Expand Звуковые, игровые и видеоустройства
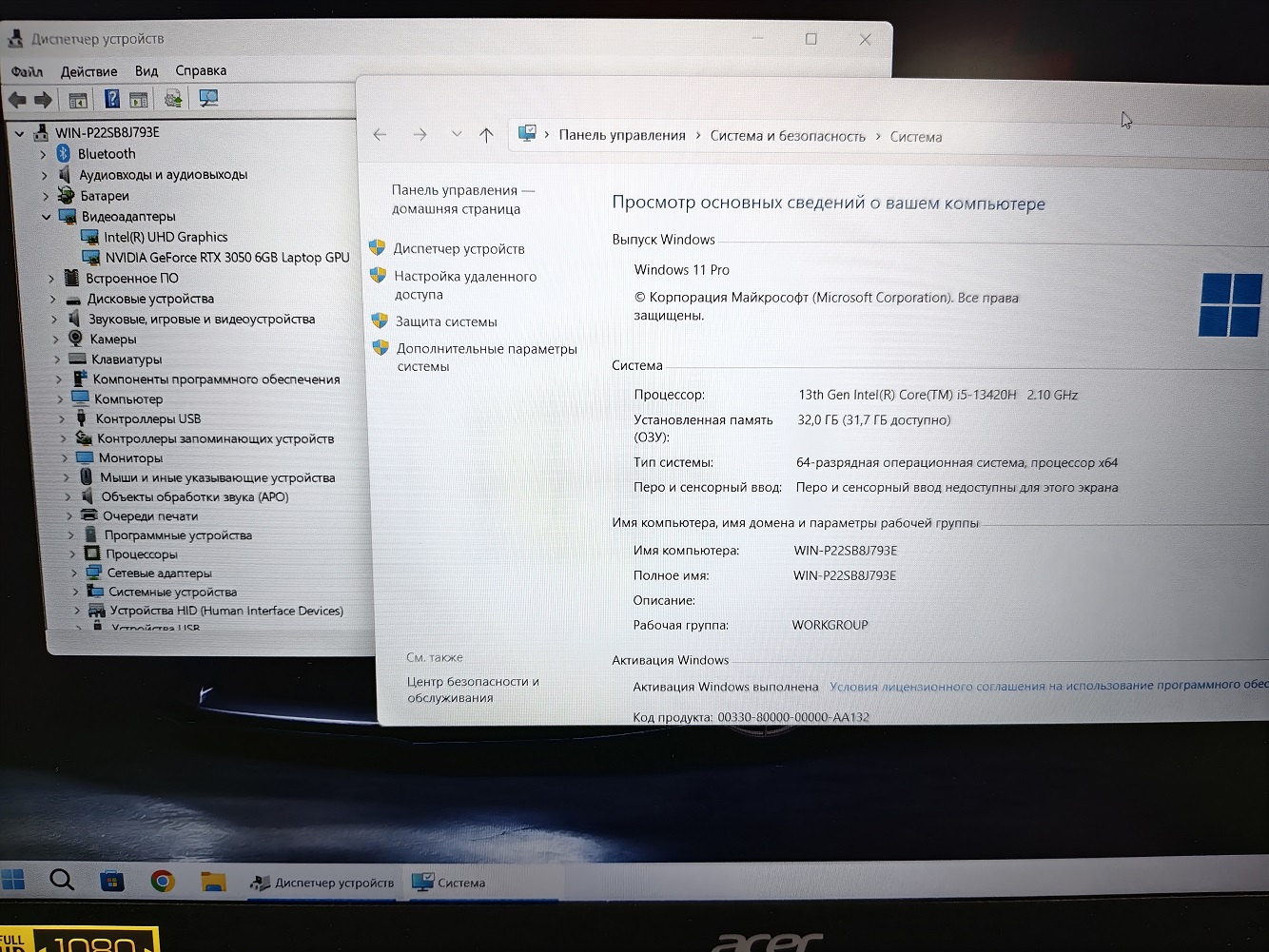The height and width of the screenshot is (952, 1269). pos(55,320)
